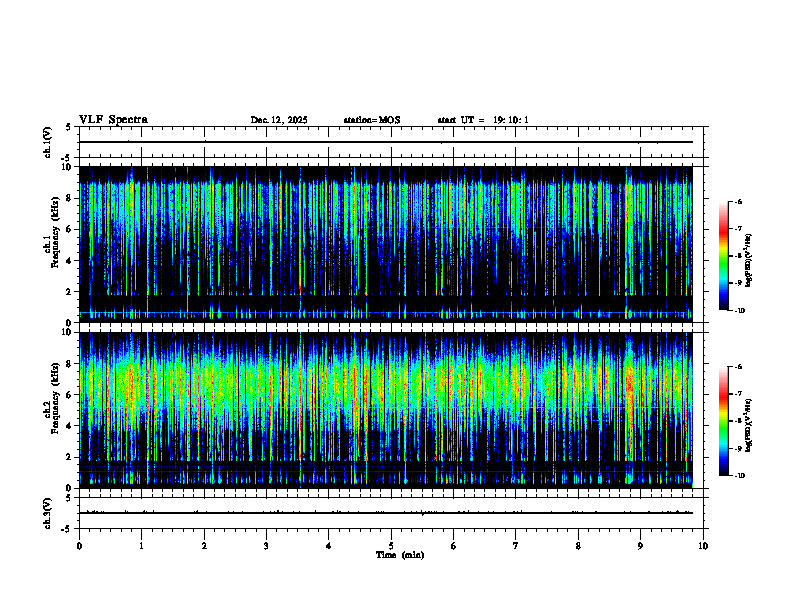792x612 pixels.
Task: Click the ch.2 frequency axis "2" tick label
Action: (x=69, y=457)
